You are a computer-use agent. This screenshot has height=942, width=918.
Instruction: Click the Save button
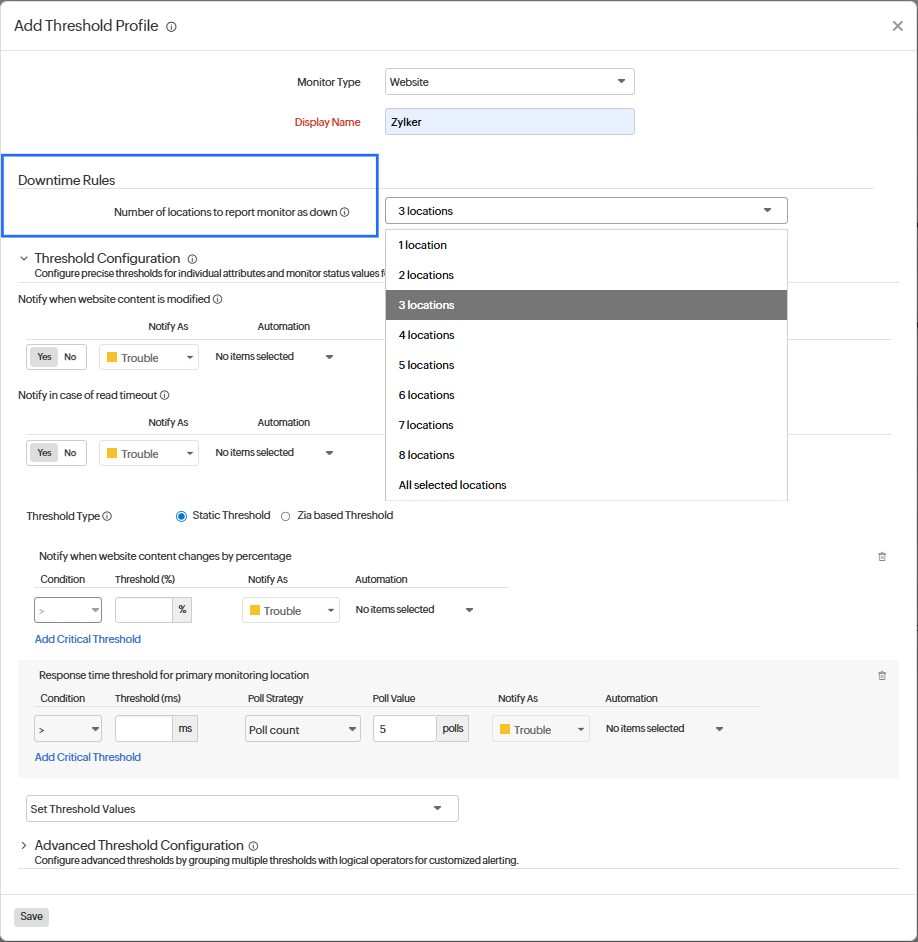(31, 917)
